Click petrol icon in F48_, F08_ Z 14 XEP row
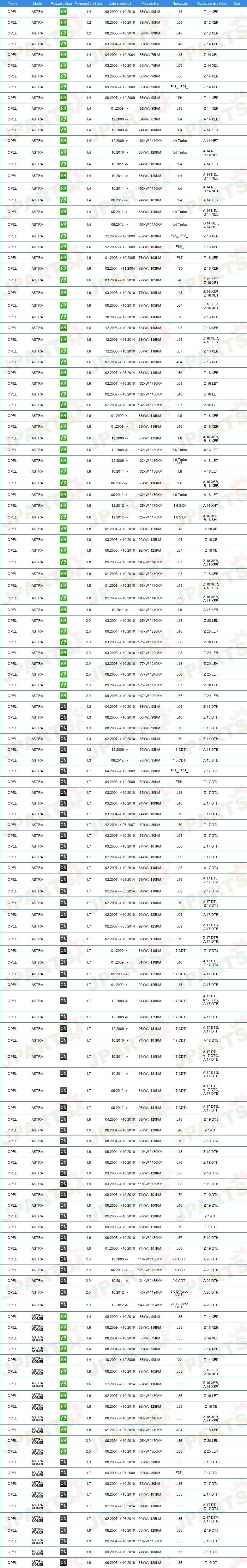This screenshot has height=1568, width=247. point(63,87)
